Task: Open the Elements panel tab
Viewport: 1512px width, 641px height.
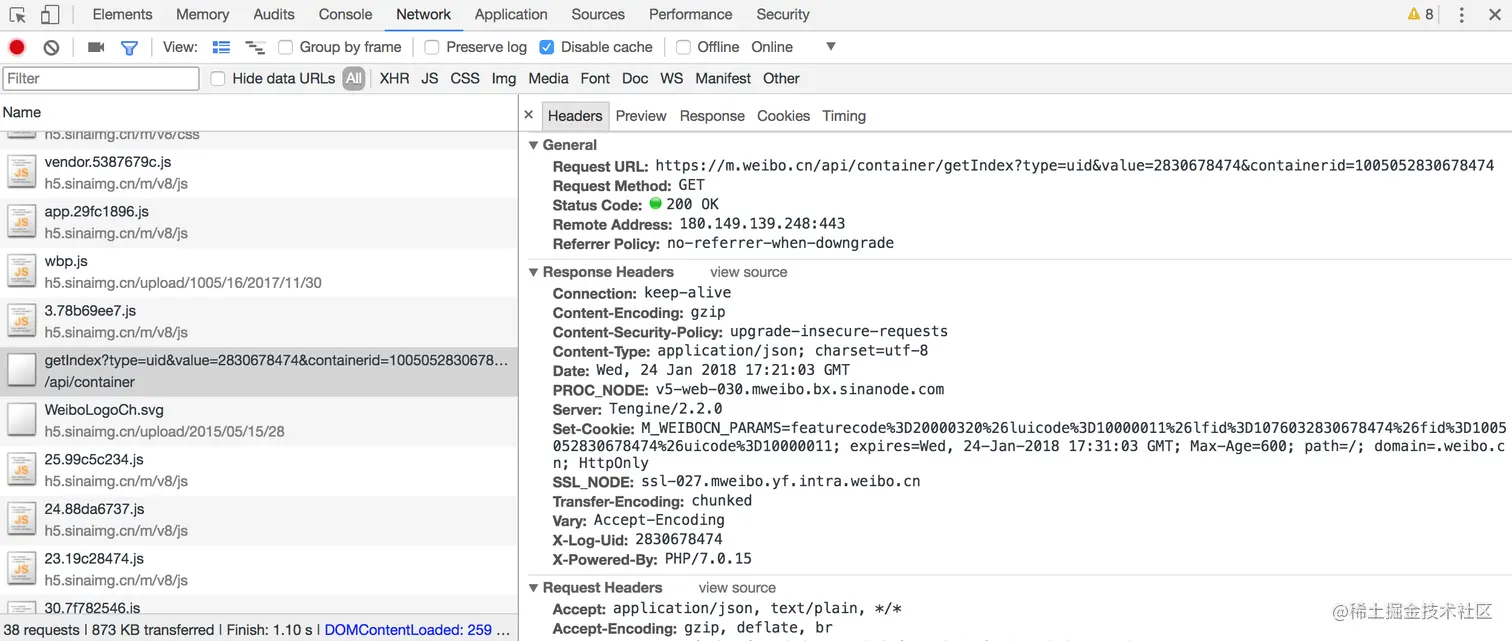Action: click(122, 14)
